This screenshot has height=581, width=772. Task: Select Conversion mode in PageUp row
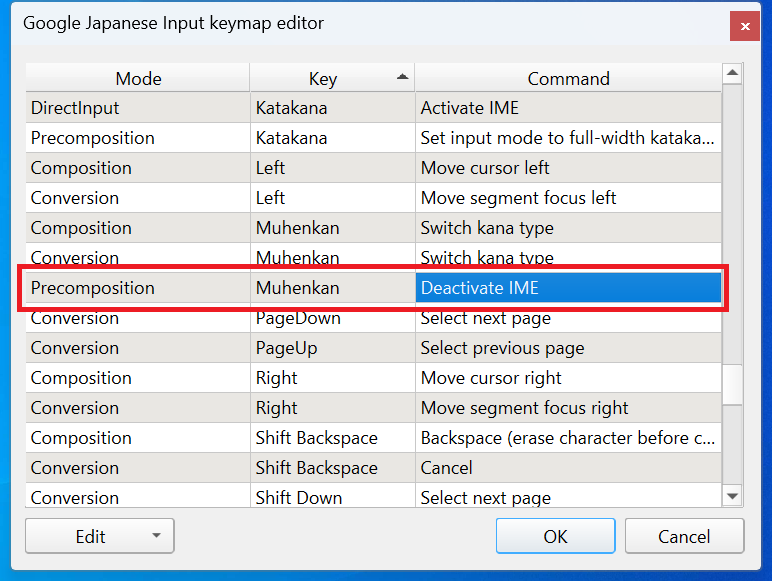click(138, 348)
